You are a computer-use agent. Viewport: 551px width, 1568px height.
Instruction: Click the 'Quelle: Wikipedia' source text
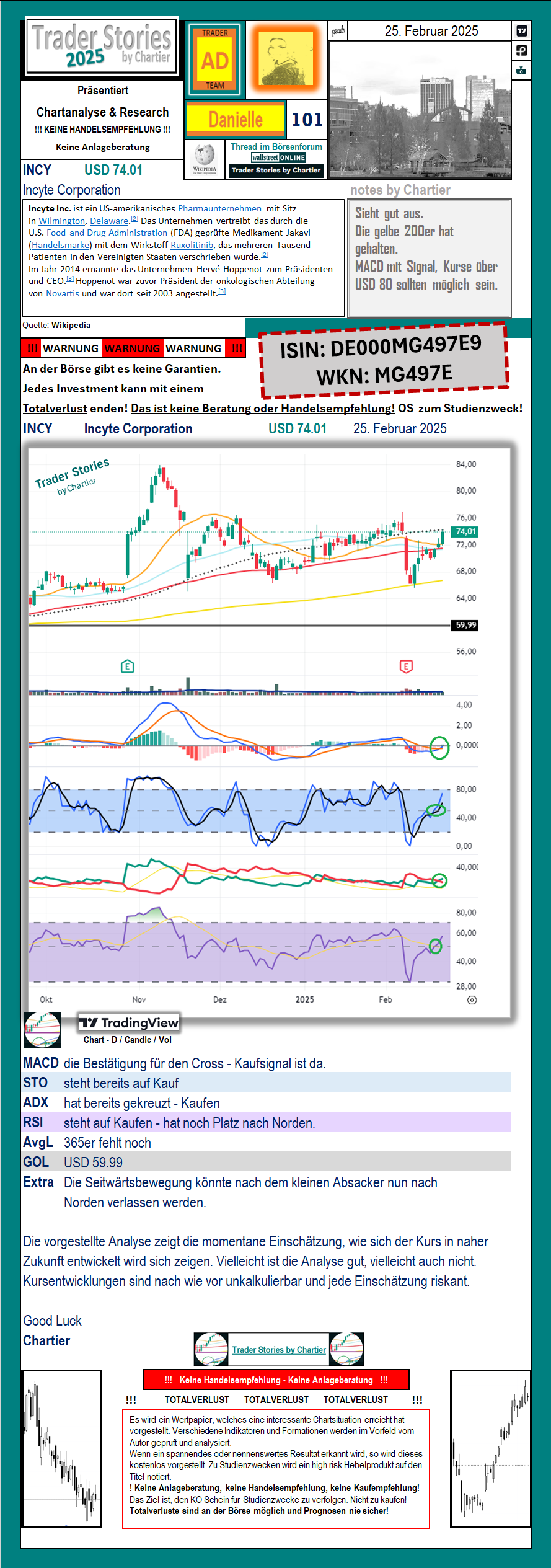(56, 325)
